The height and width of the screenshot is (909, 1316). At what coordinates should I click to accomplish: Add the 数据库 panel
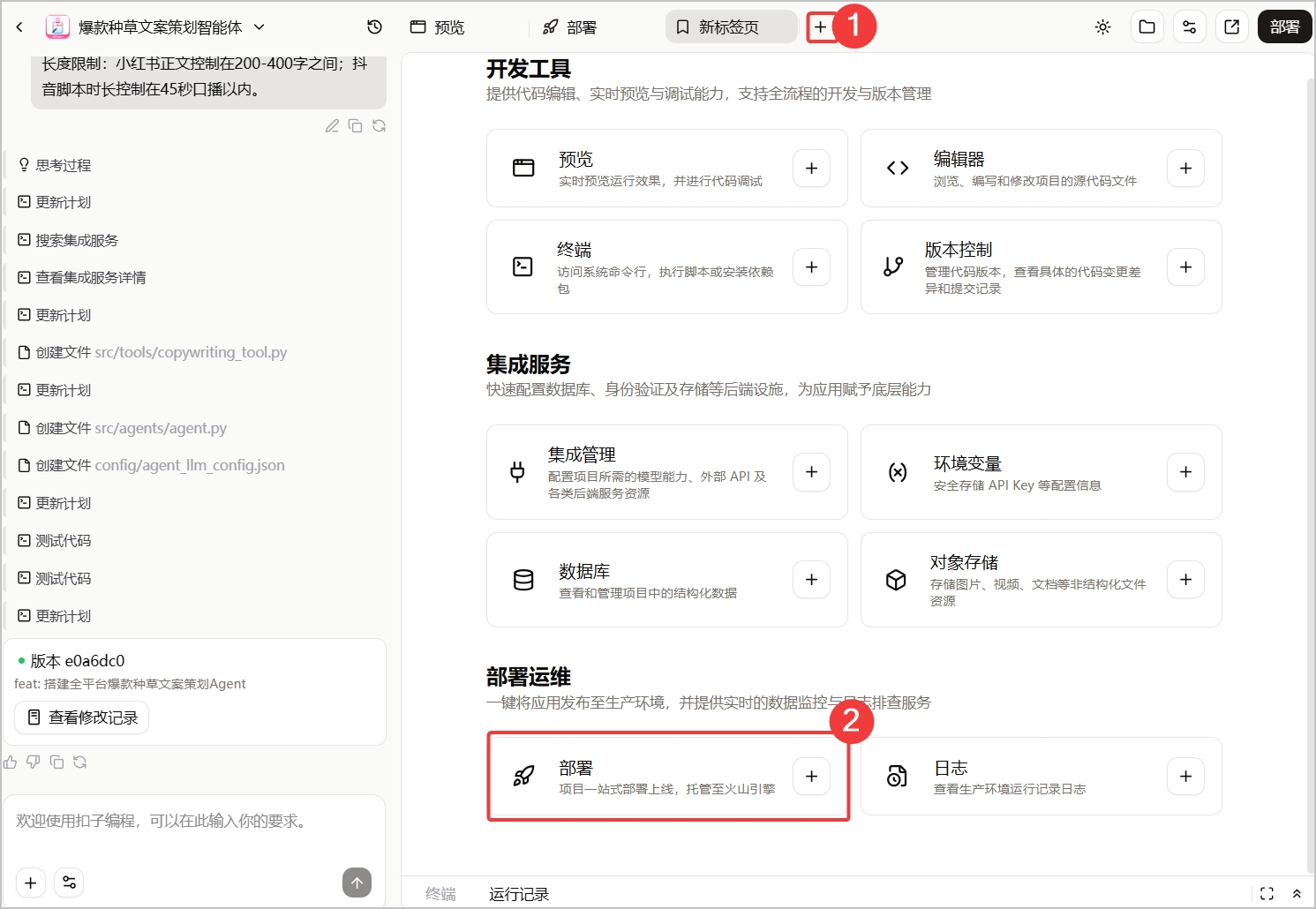[x=811, y=580]
